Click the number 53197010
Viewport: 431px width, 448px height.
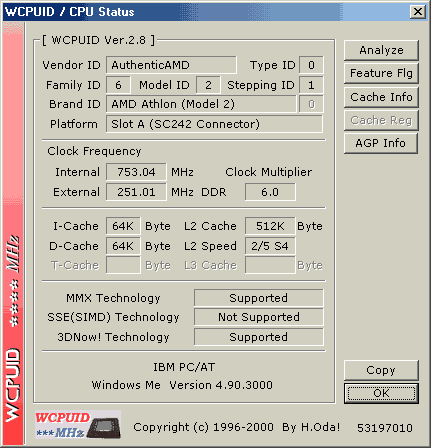[385, 428]
